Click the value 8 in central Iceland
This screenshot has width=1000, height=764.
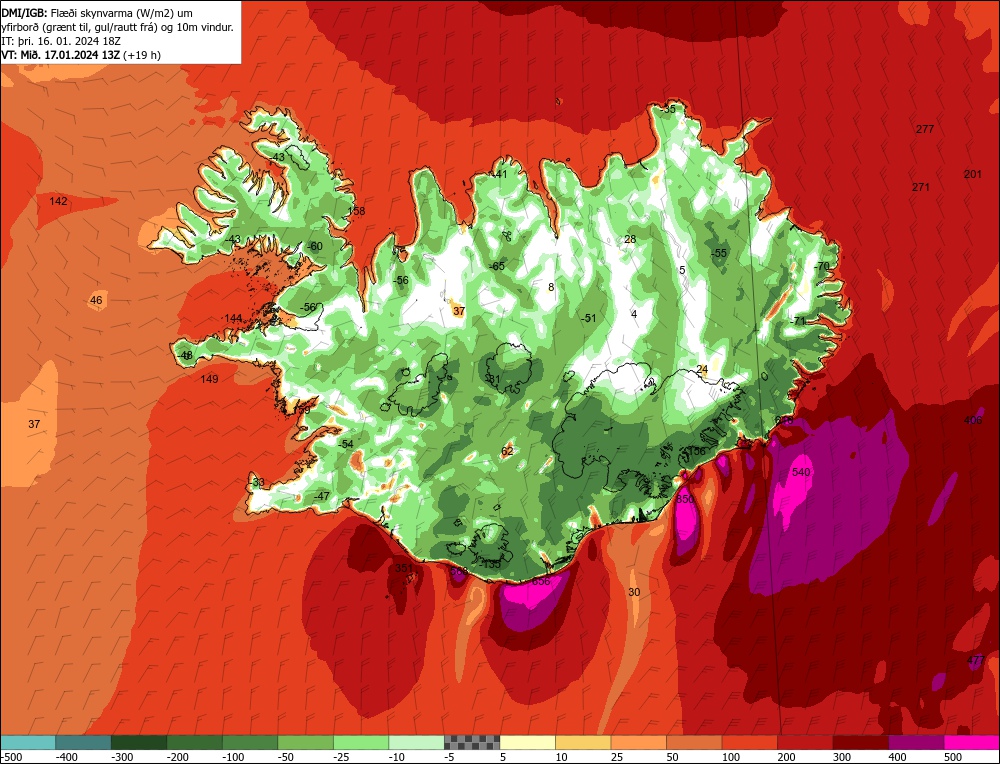[x=552, y=287]
